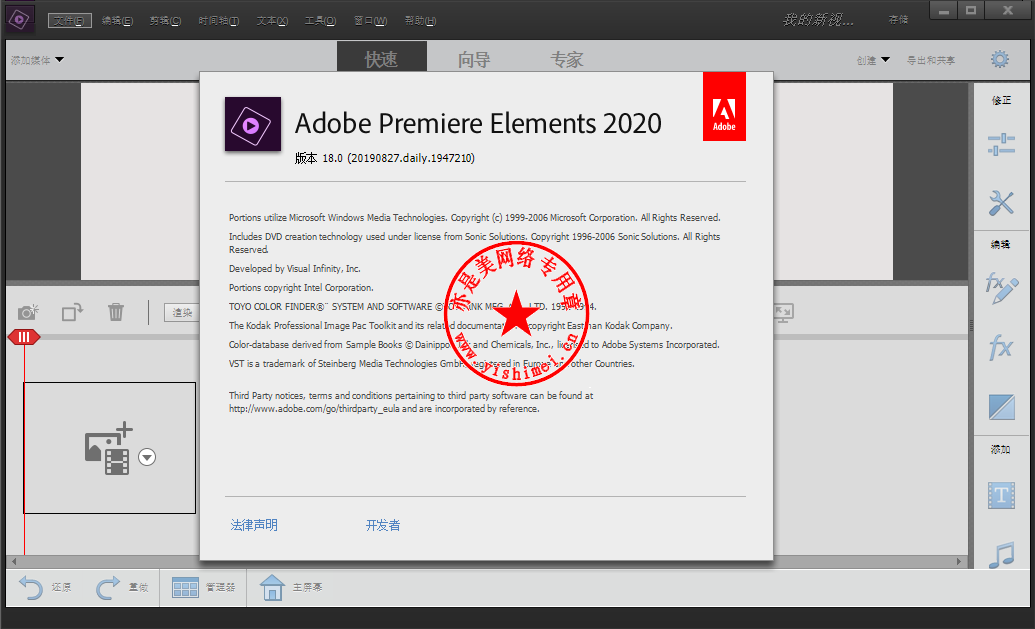Click the 'Developed by Visual Infinity, Inc.' line
The height and width of the screenshot is (629, 1035).
click(295, 269)
